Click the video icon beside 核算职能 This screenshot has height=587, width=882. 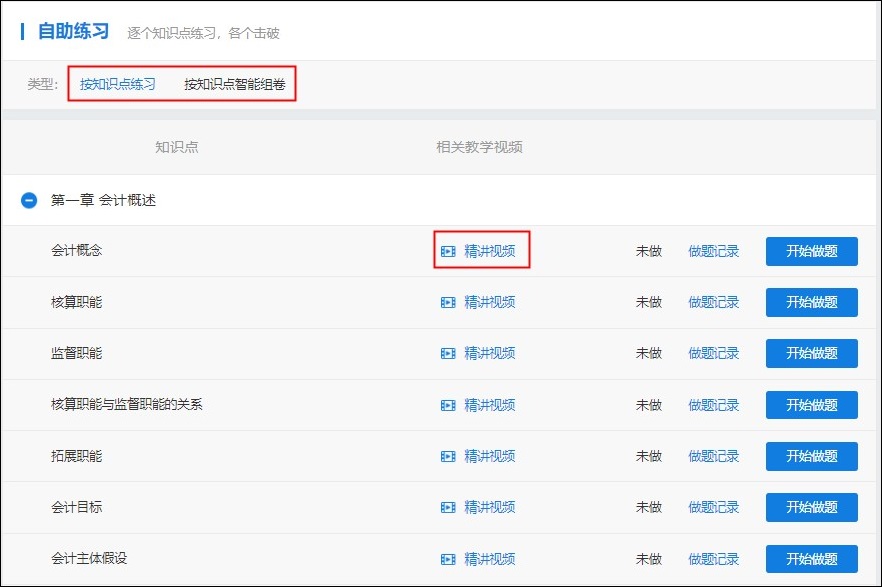(450, 302)
